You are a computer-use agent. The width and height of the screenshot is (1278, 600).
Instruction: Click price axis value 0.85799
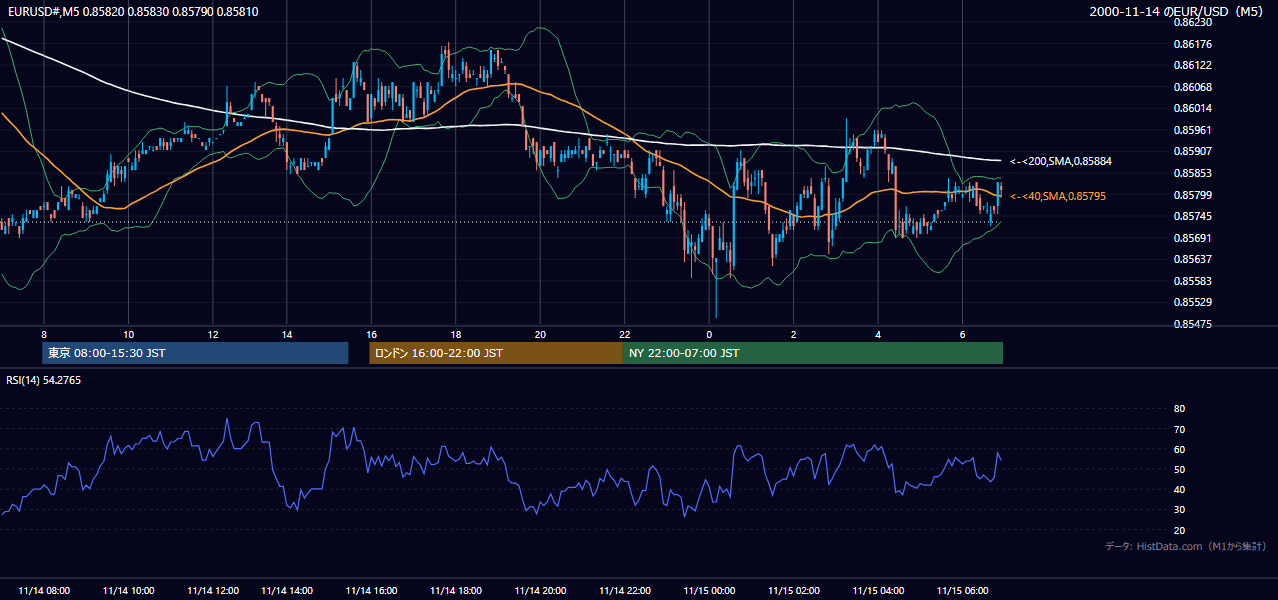[x=1192, y=195]
